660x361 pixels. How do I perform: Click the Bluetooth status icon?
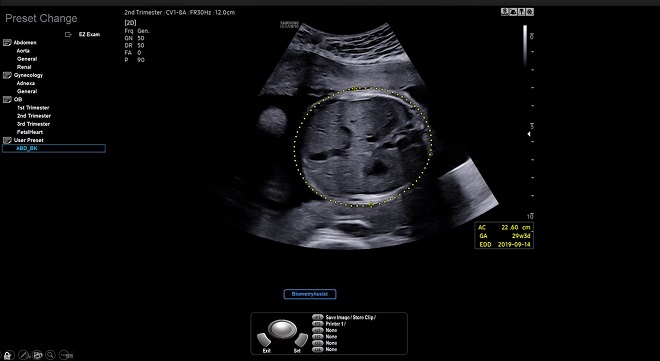coord(504,12)
